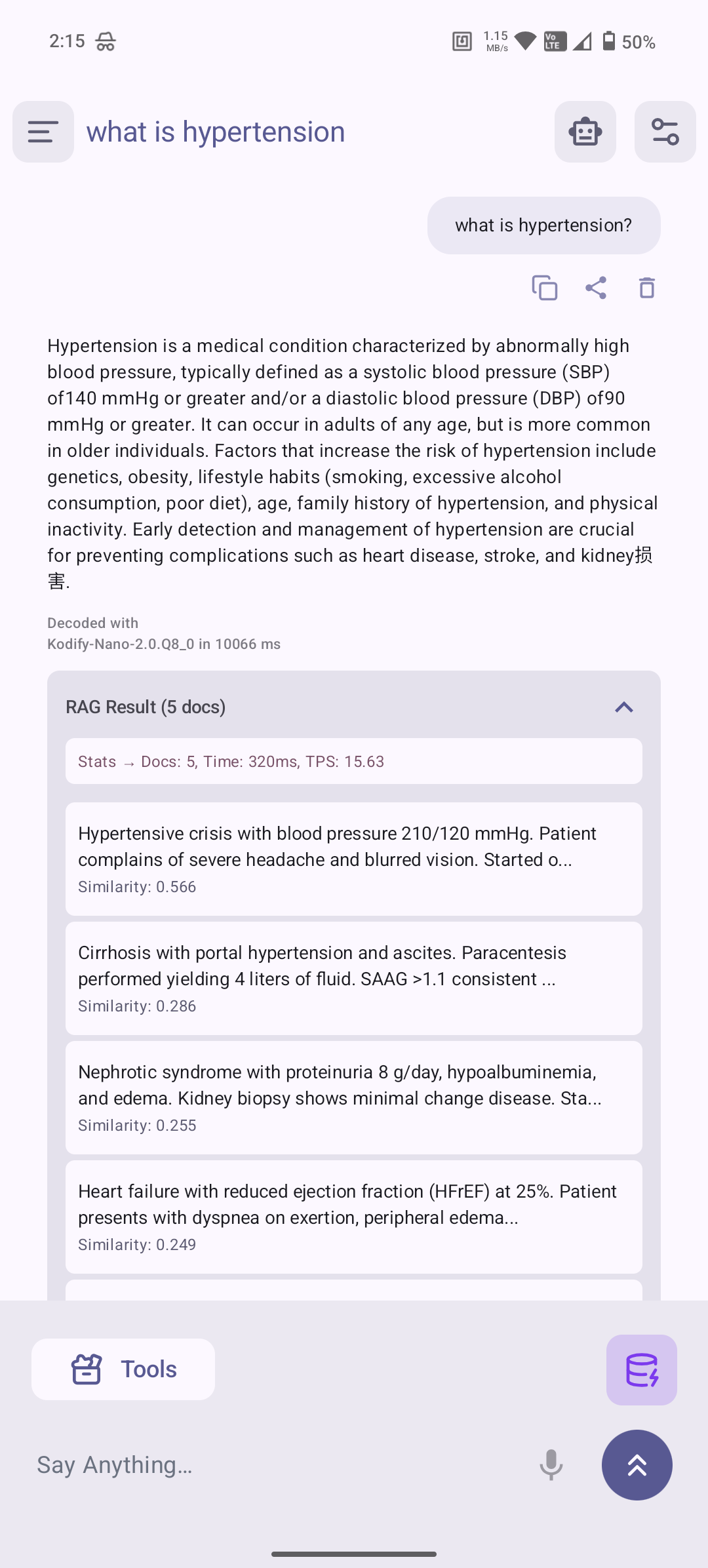Collapse the RAG Result section
The image size is (708, 1568).
pyautogui.click(x=623, y=707)
